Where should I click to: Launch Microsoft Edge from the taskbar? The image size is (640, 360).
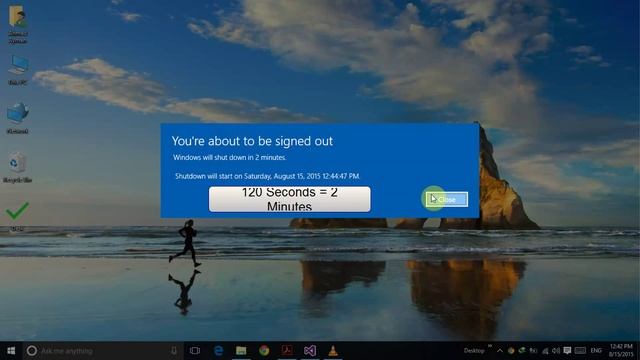coord(218,351)
